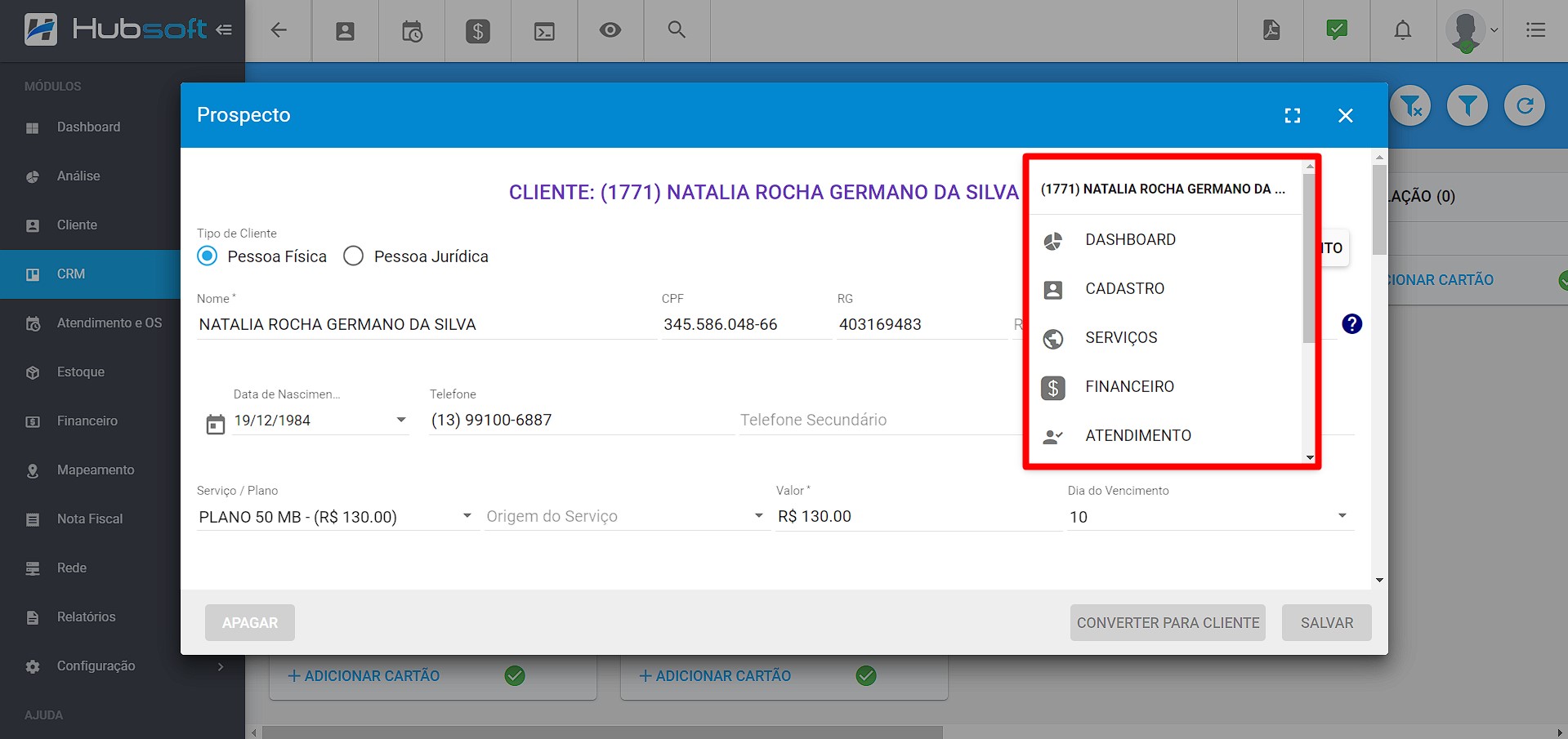
Task: Click the first ADICIONAR CARTÃO link below dialog
Action: 364,676
